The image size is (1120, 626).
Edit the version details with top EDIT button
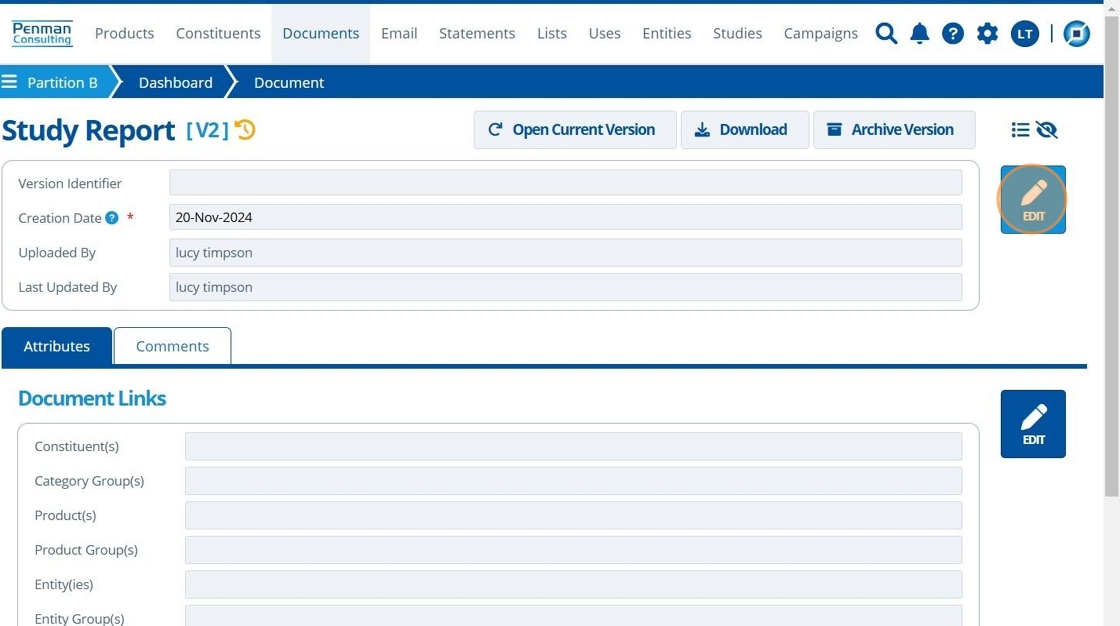click(1033, 199)
